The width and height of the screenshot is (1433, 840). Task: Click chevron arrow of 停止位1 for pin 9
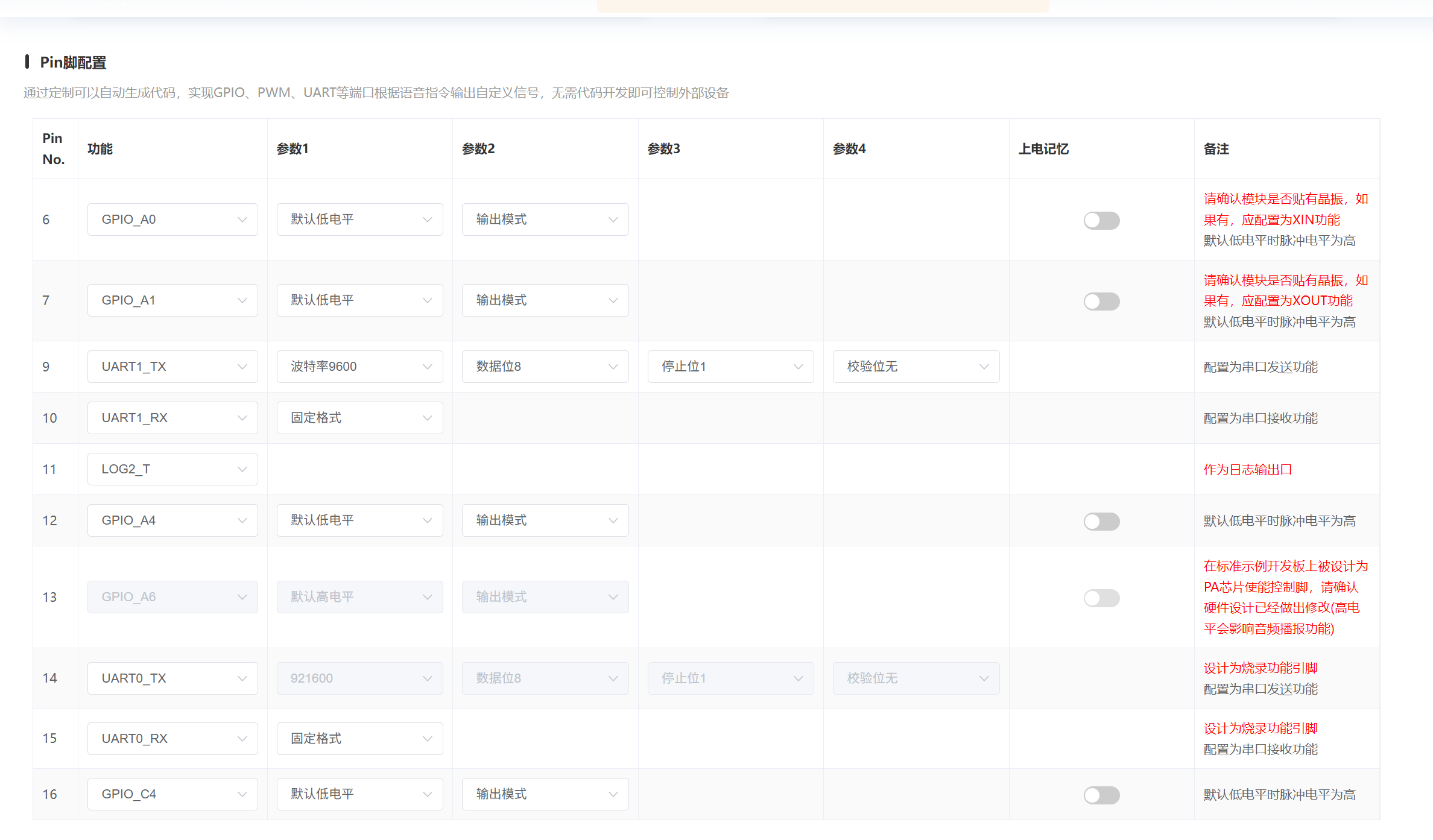click(x=798, y=367)
